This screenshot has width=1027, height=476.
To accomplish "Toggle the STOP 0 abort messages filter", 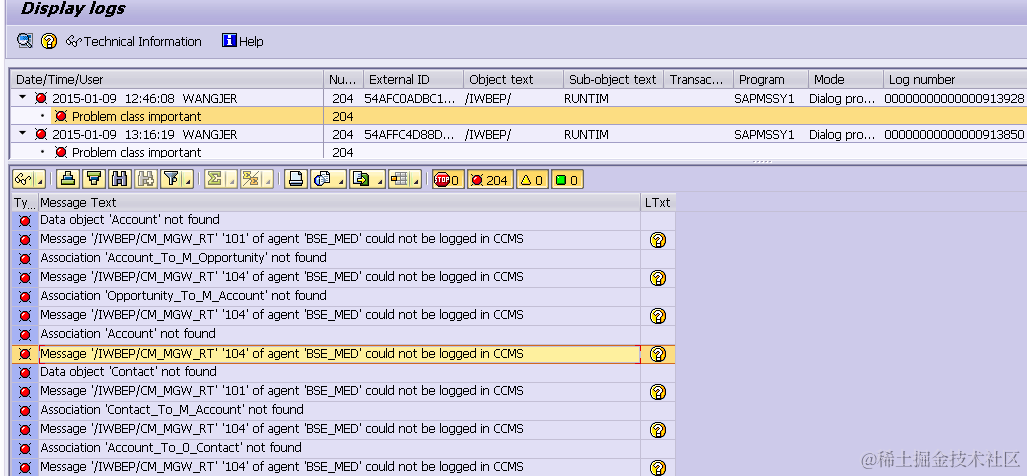I will [x=447, y=179].
